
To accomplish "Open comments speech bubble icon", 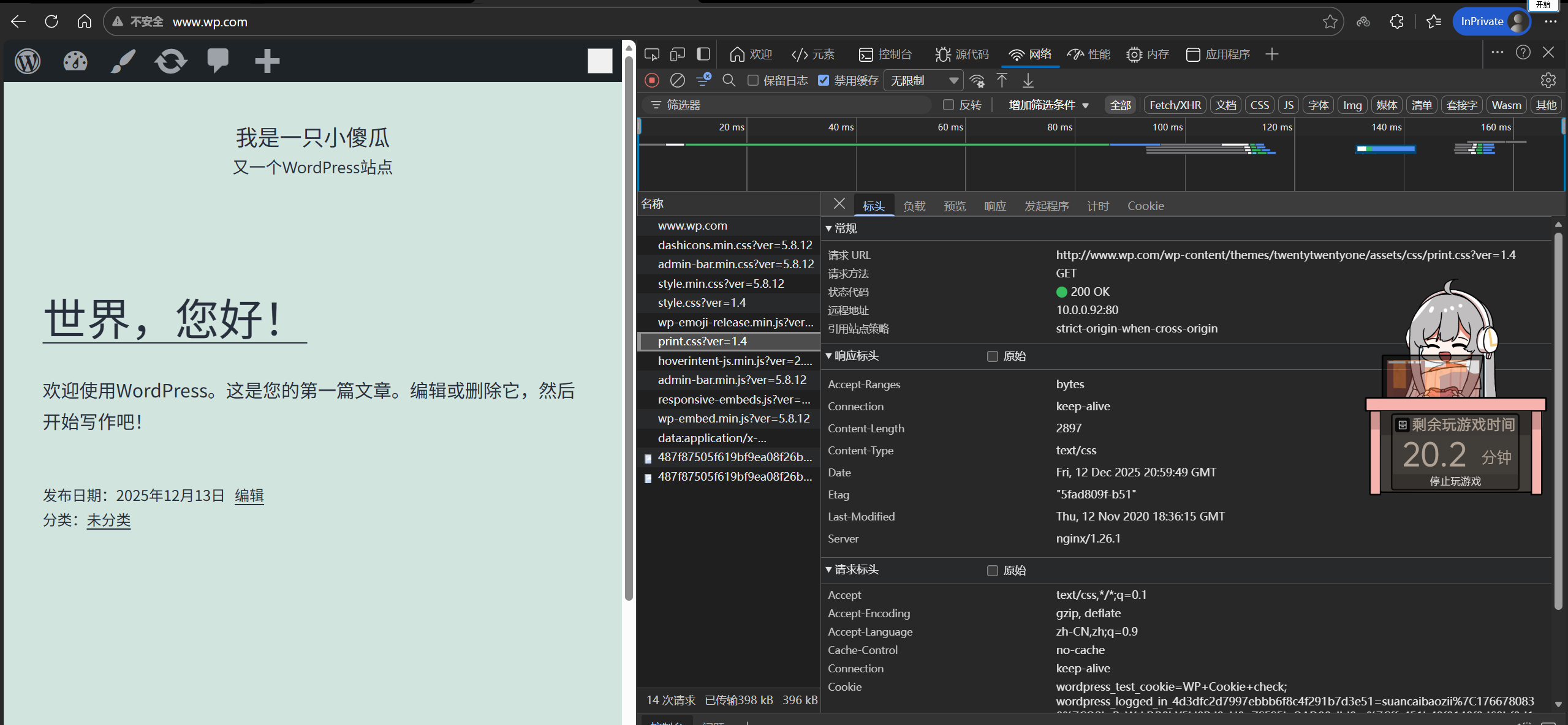I will 218,61.
